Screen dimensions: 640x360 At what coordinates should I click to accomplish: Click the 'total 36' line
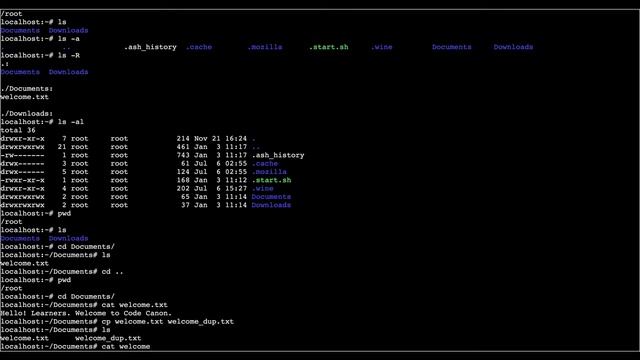pos(18,130)
